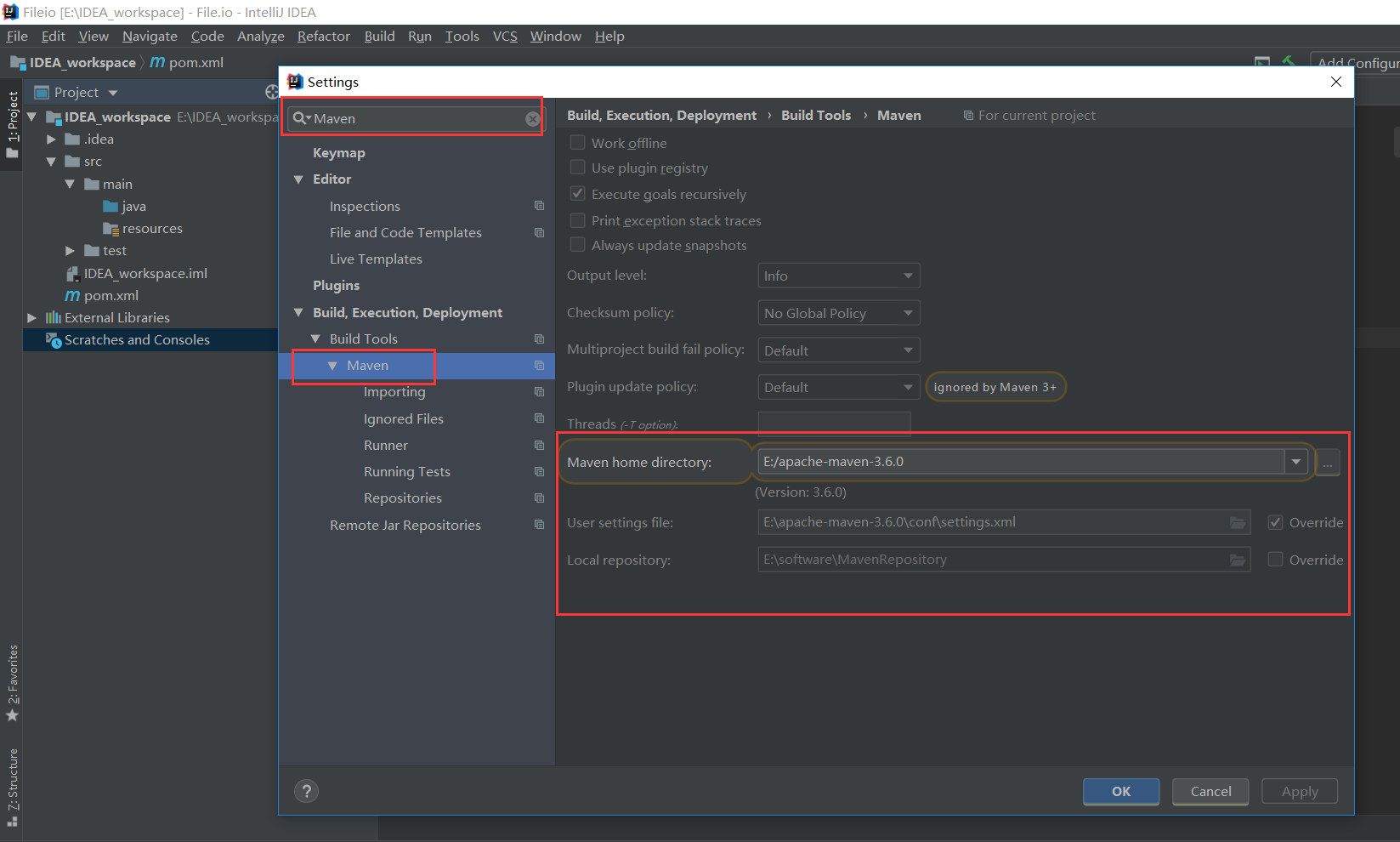This screenshot has height=842, width=1400.
Task: Click the locate target icon in Project header
Action: coord(271,92)
